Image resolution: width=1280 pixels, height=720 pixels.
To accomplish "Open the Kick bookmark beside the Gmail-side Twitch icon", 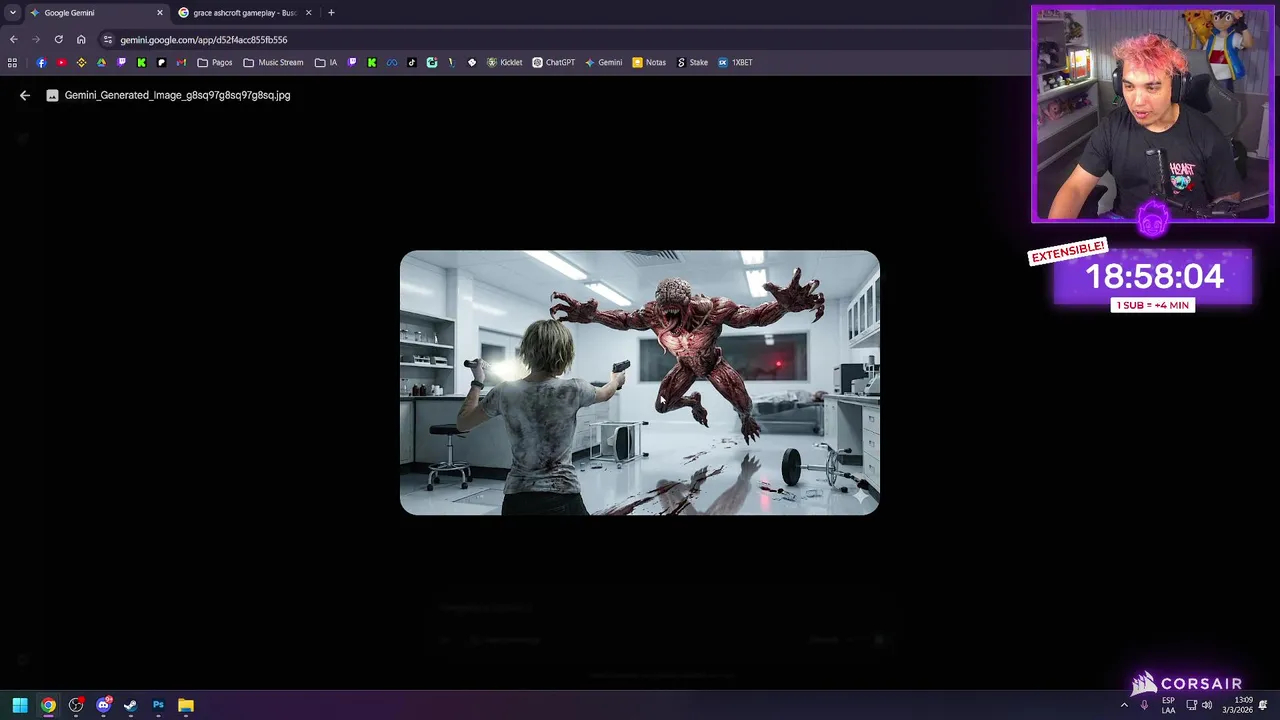I will pos(141,62).
